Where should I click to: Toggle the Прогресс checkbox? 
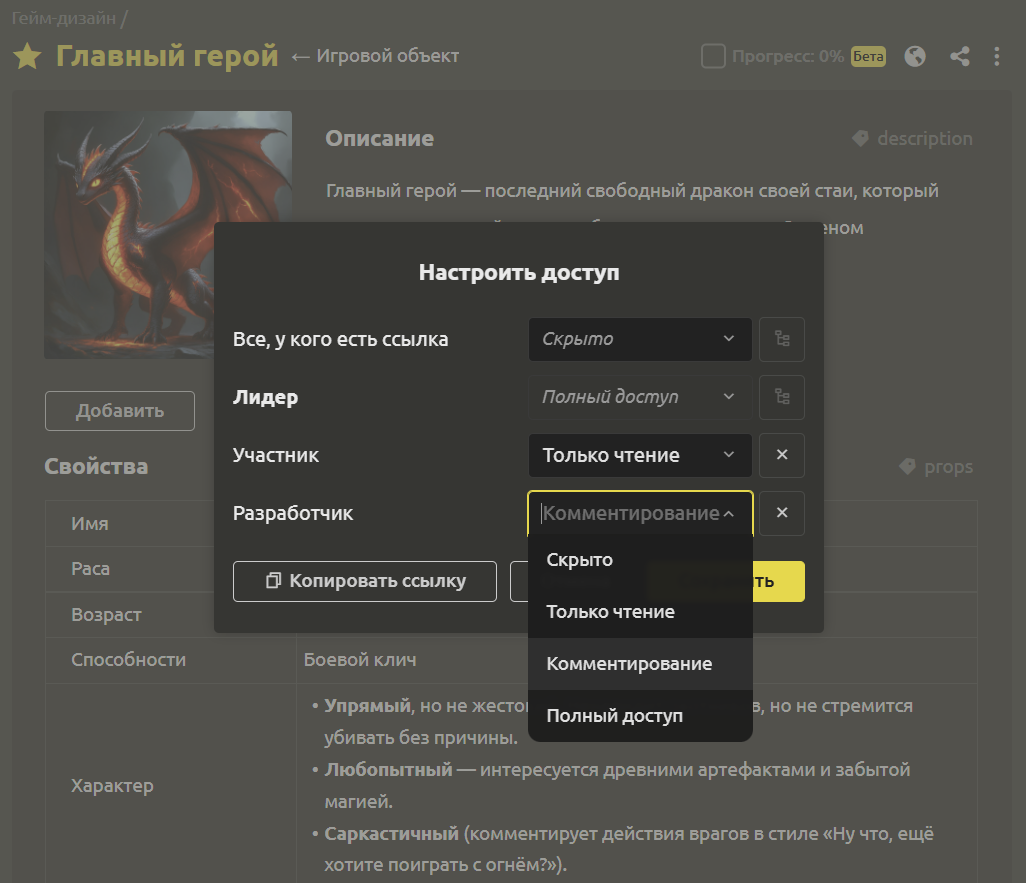pyautogui.click(x=713, y=56)
